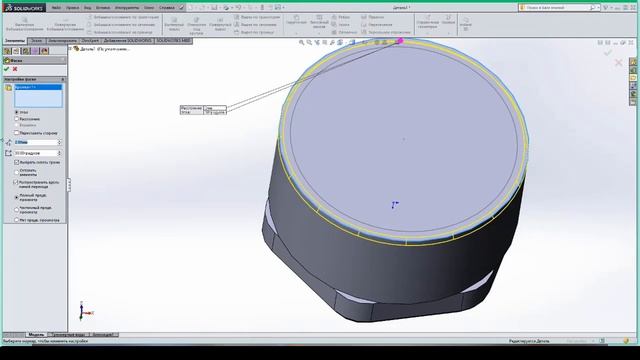Screen dimensions: 640x360
Task: Click the edge selection list box
Action: (x=38, y=96)
